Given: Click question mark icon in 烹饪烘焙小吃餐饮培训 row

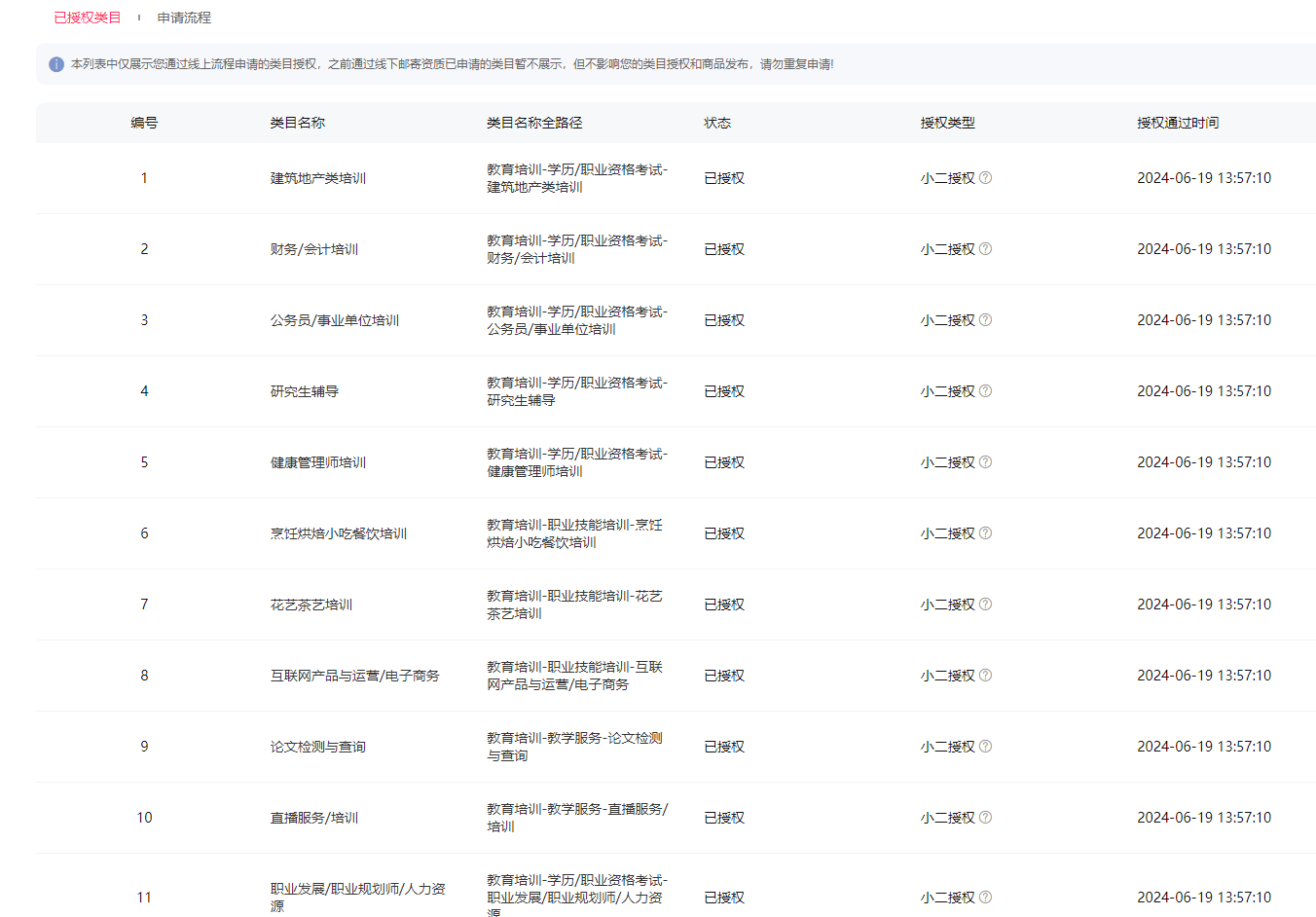Looking at the screenshot, I should (x=985, y=533).
